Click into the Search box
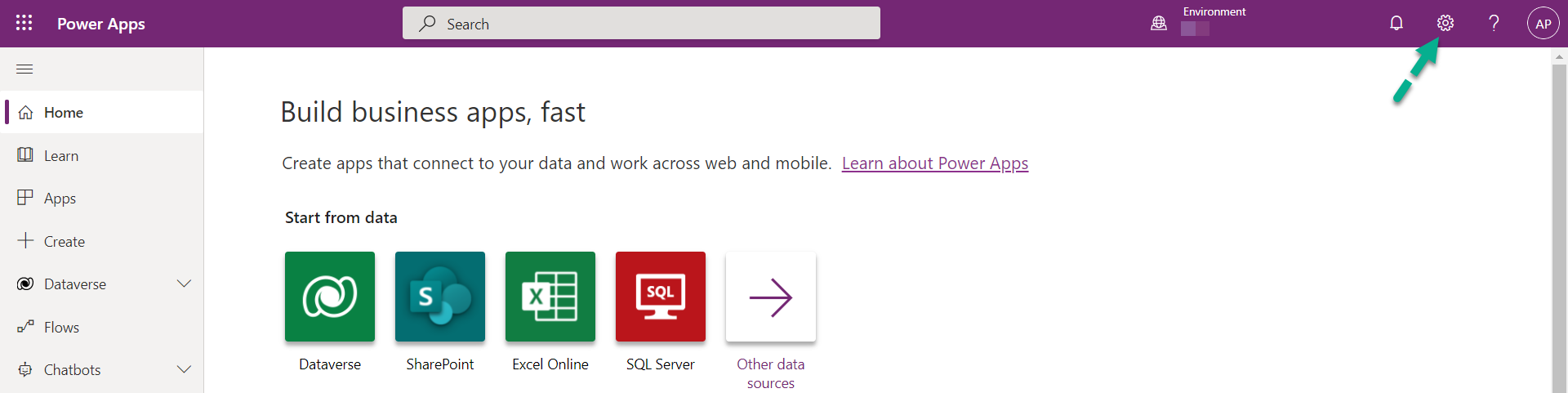 (641, 23)
